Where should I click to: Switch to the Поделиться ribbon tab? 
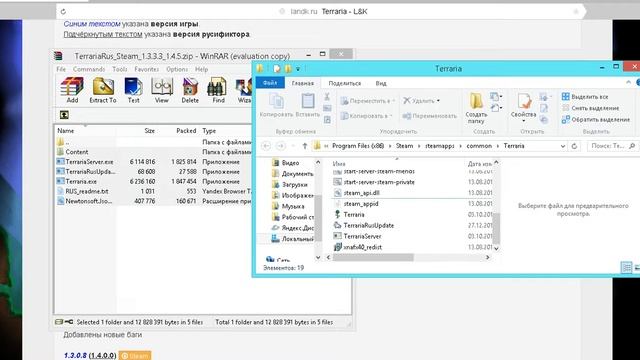(345, 83)
